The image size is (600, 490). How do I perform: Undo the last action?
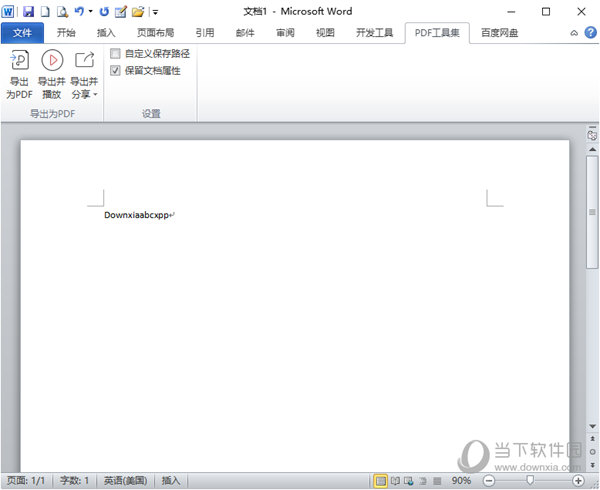tap(79, 11)
